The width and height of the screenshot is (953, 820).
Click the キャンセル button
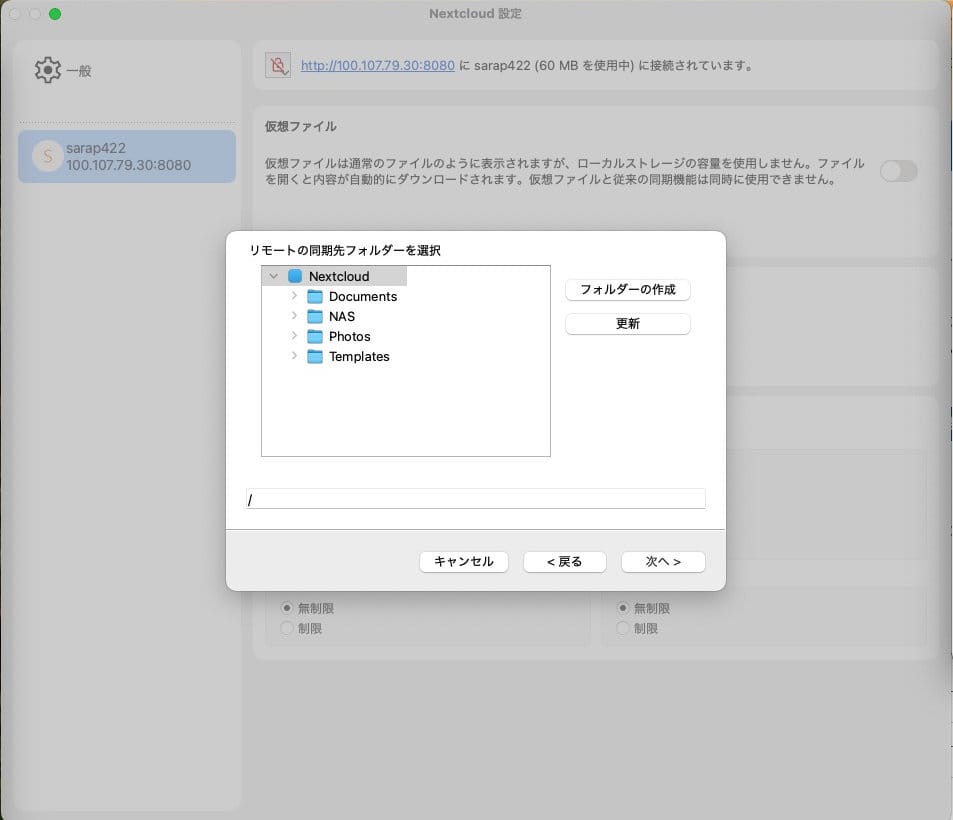coord(464,562)
